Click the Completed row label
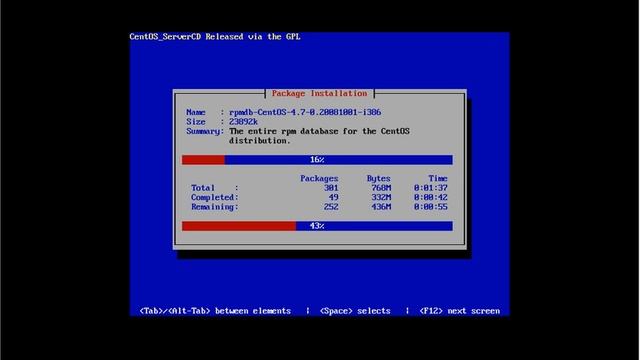The image size is (640, 360). pos(215,197)
